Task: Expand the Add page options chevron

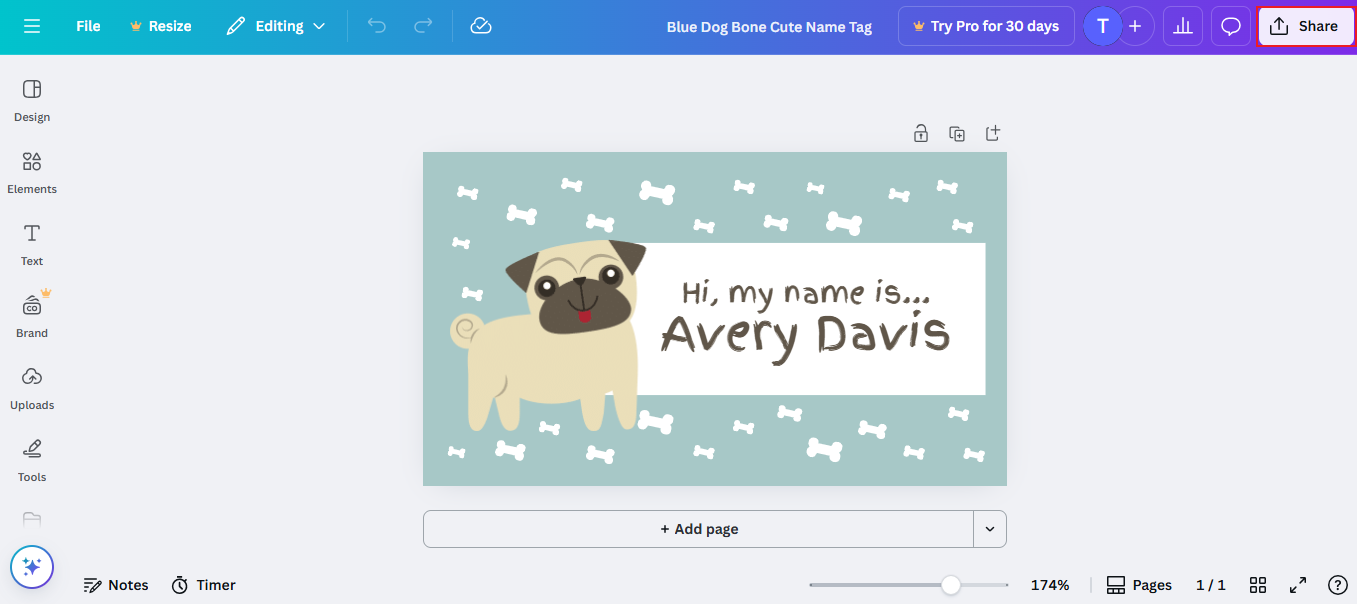Action: coord(990,529)
